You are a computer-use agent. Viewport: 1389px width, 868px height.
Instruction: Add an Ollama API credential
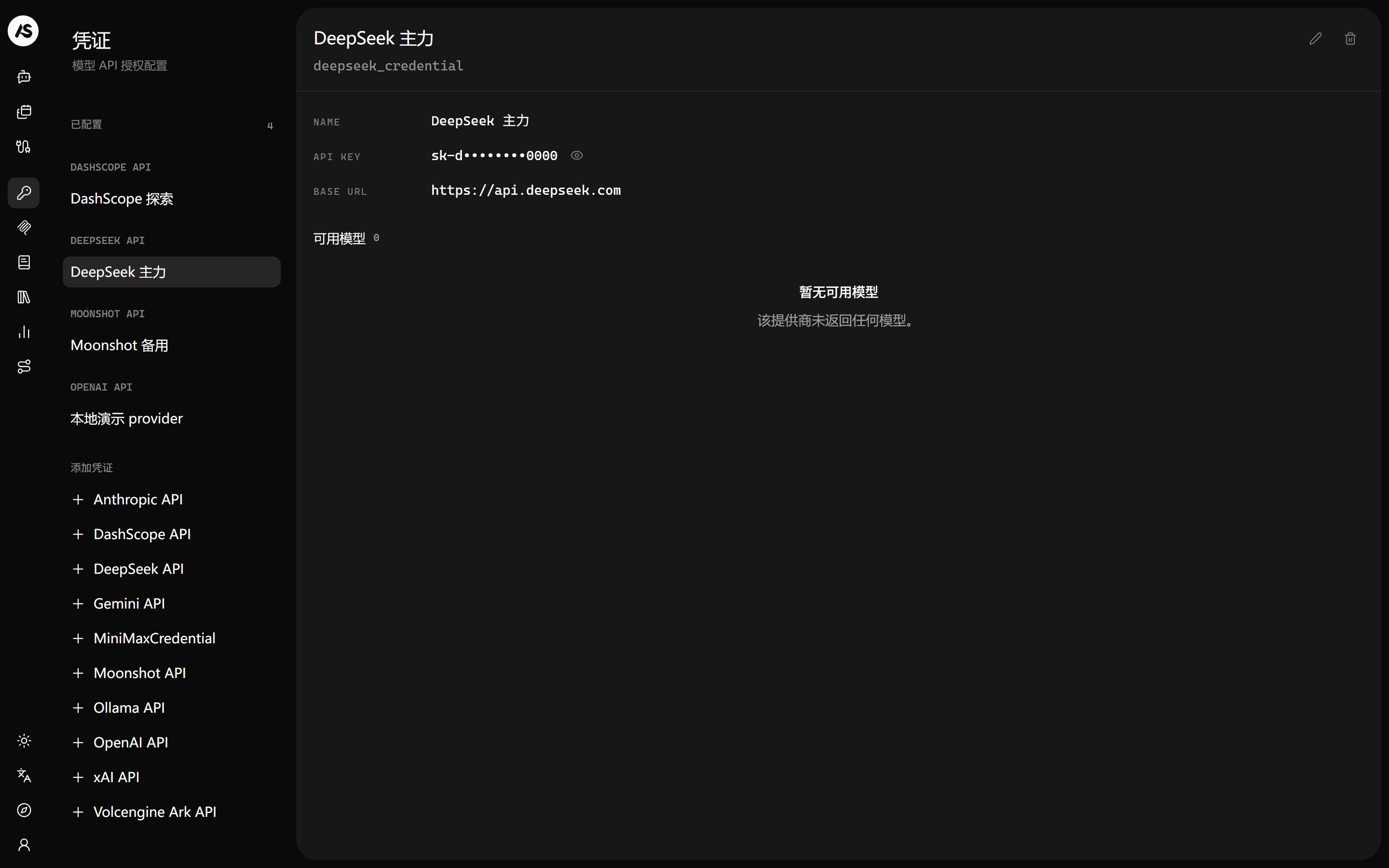pos(172,708)
